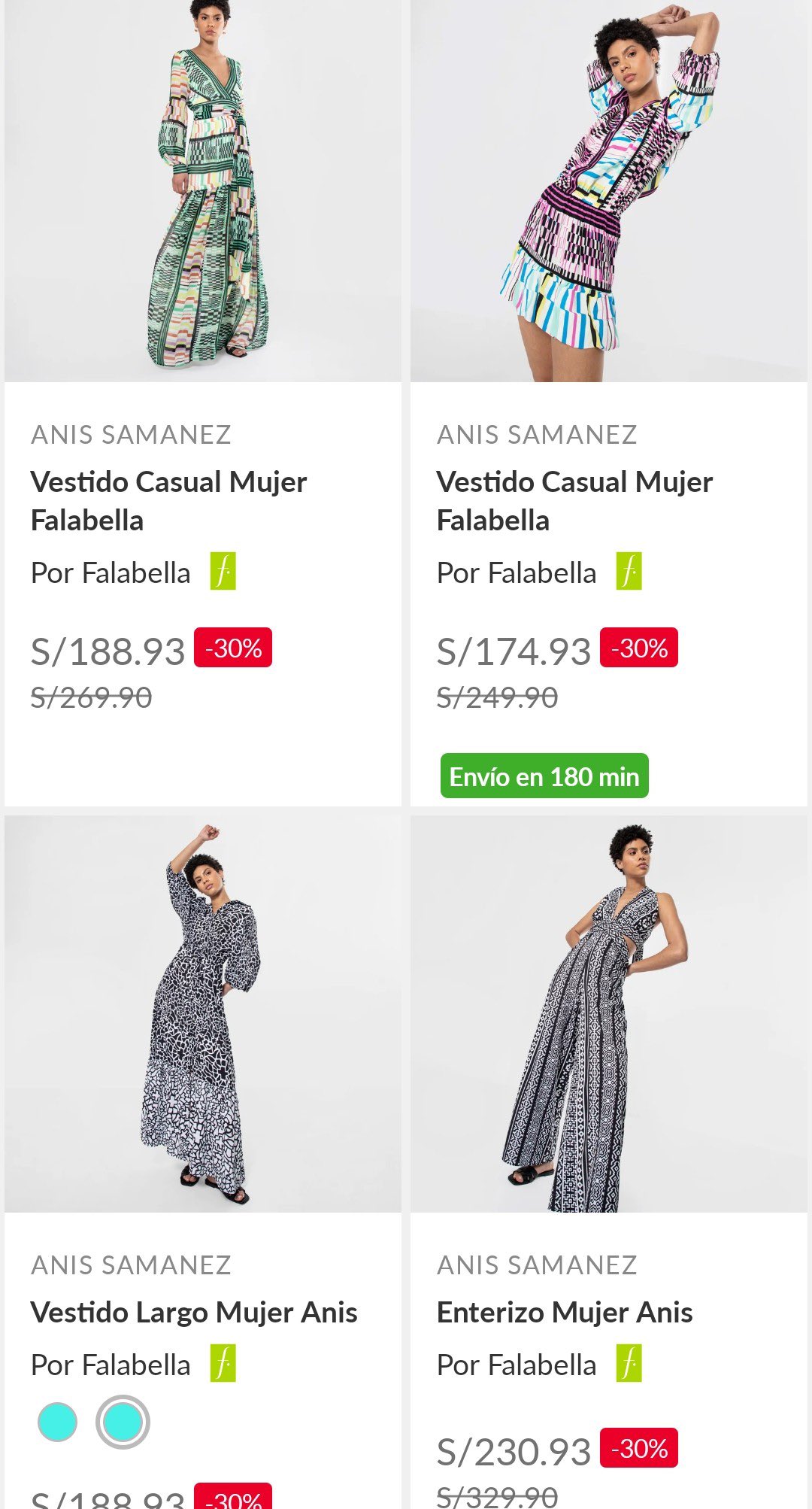812x1509 pixels.
Task: Click the -30% badge beside S/174.93
Action: (639, 648)
